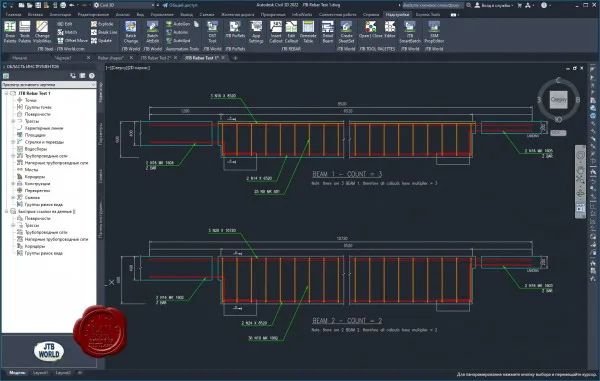Open the sign-in account dropdown
Image resolution: width=600 pixels, height=381 pixels.
[493, 5]
